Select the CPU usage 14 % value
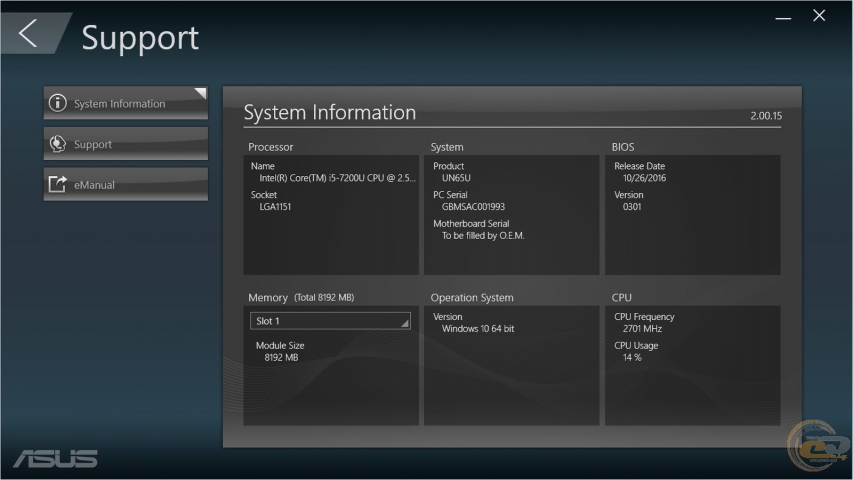Screen dimensions: 853x480 (632, 358)
